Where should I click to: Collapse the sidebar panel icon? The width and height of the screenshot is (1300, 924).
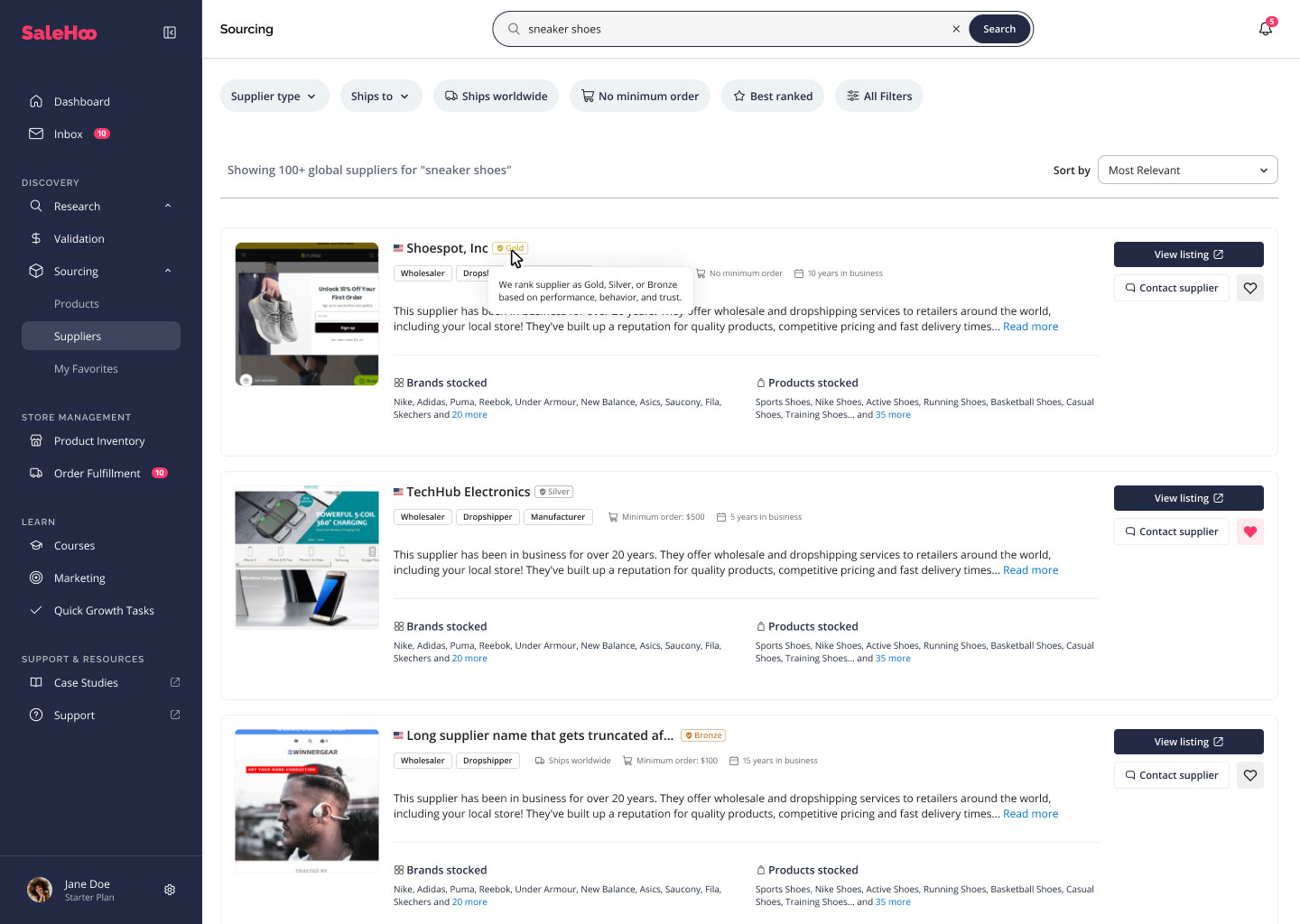tap(169, 32)
